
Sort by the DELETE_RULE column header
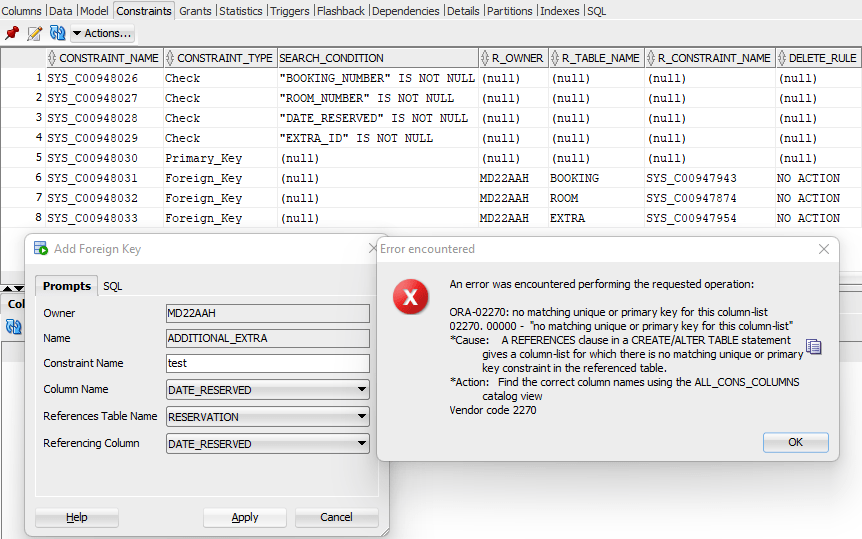click(818, 58)
